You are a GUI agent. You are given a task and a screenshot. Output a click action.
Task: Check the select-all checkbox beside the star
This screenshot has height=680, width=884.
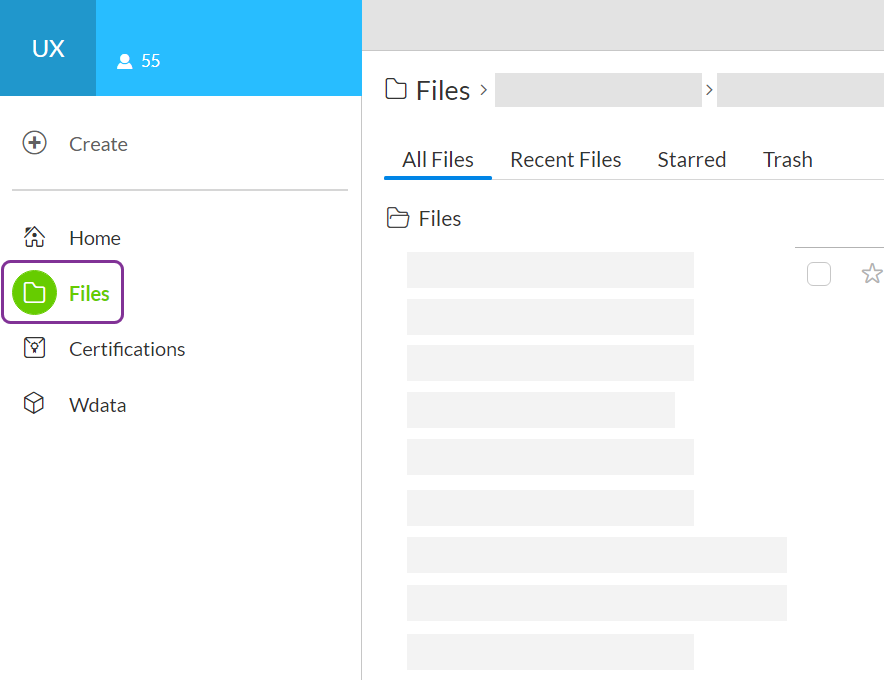[818, 273]
